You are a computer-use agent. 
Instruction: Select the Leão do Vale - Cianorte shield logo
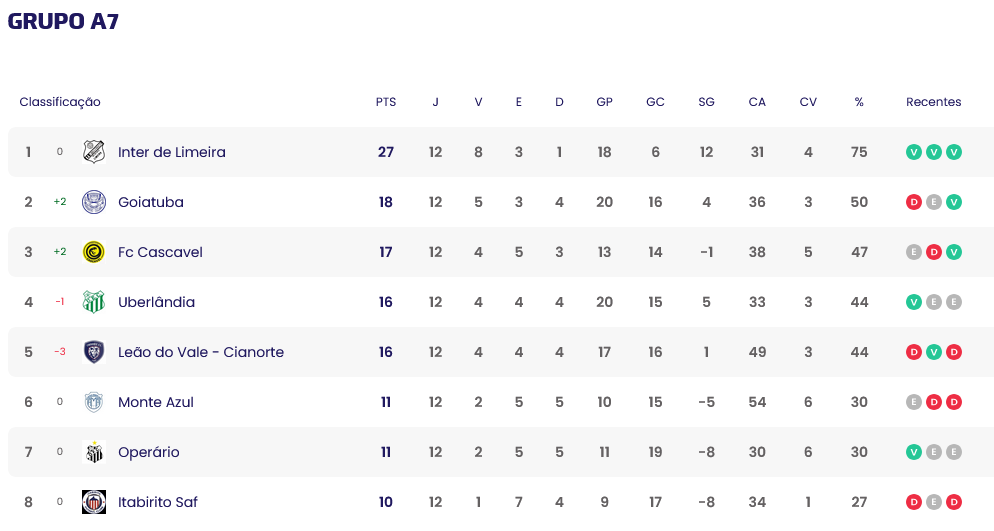click(x=94, y=352)
